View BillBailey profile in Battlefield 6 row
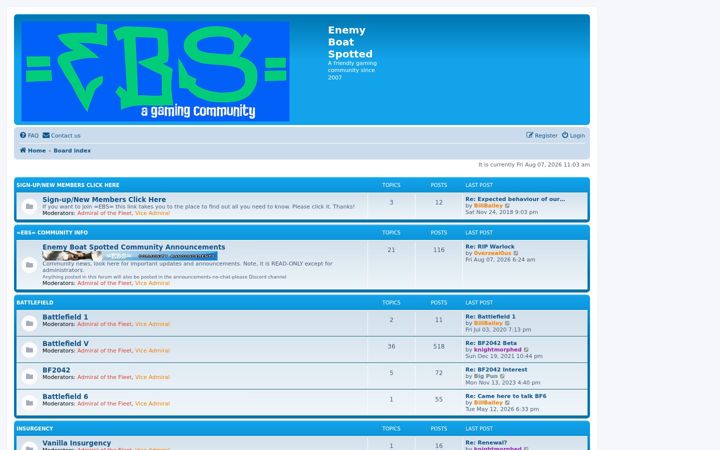720x450 pixels. pos(488,403)
